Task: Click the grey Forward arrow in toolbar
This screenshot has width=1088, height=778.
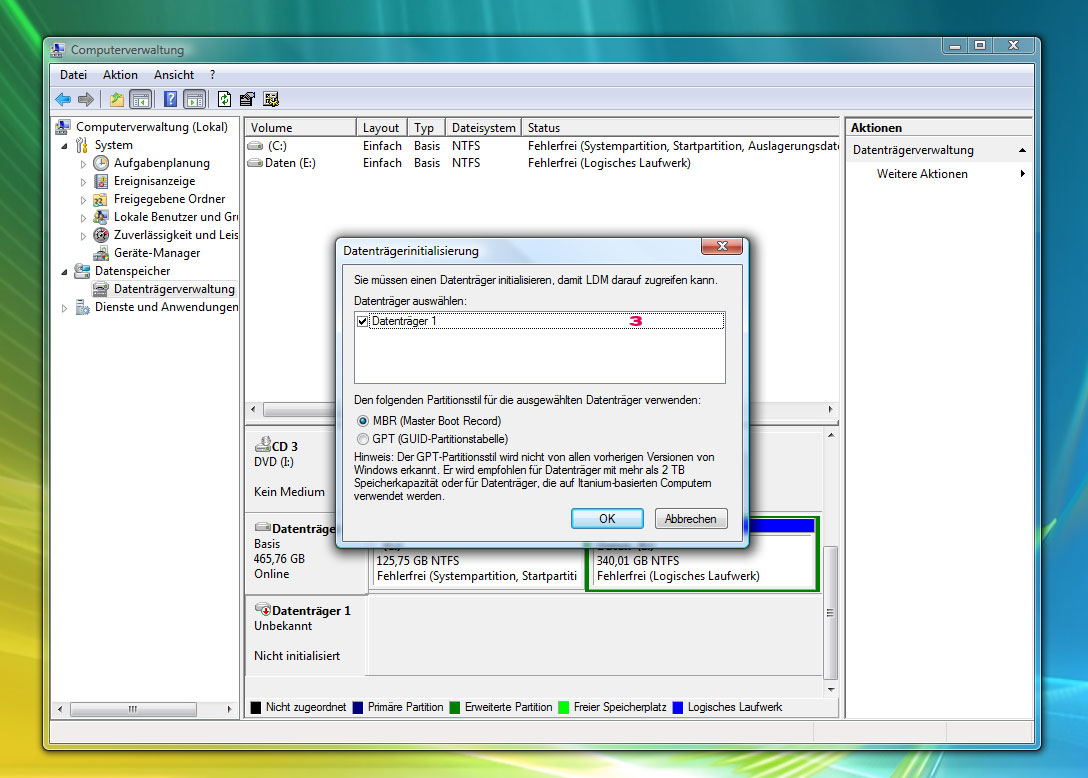Action: tap(86, 99)
